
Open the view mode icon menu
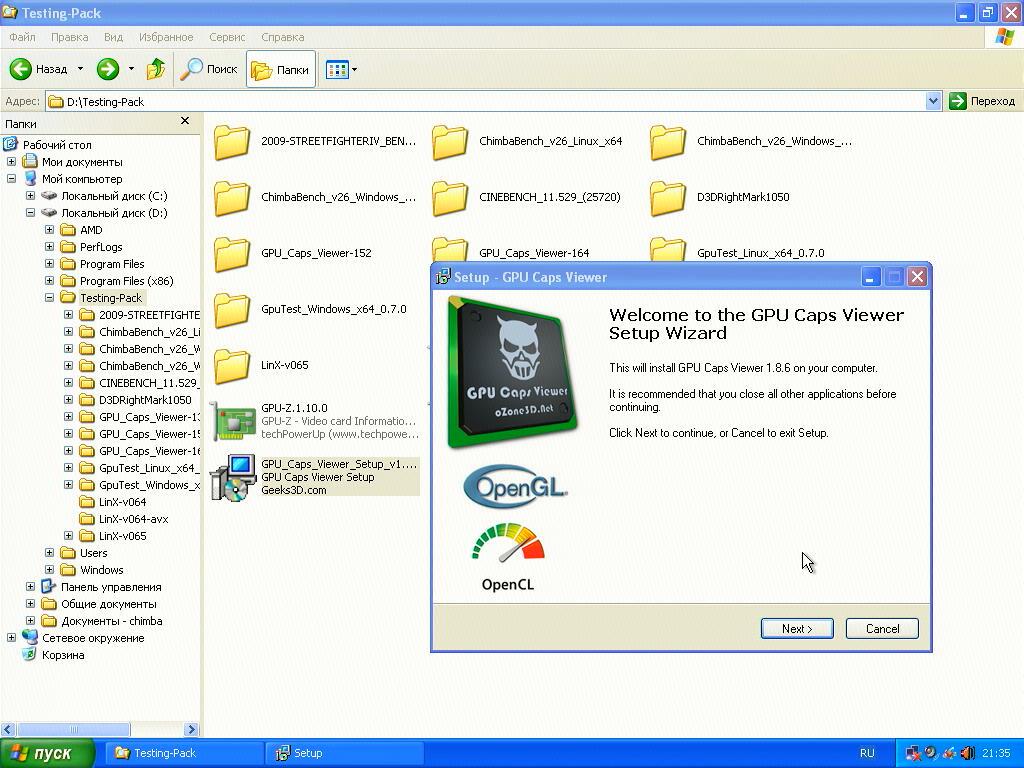tap(337, 69)
